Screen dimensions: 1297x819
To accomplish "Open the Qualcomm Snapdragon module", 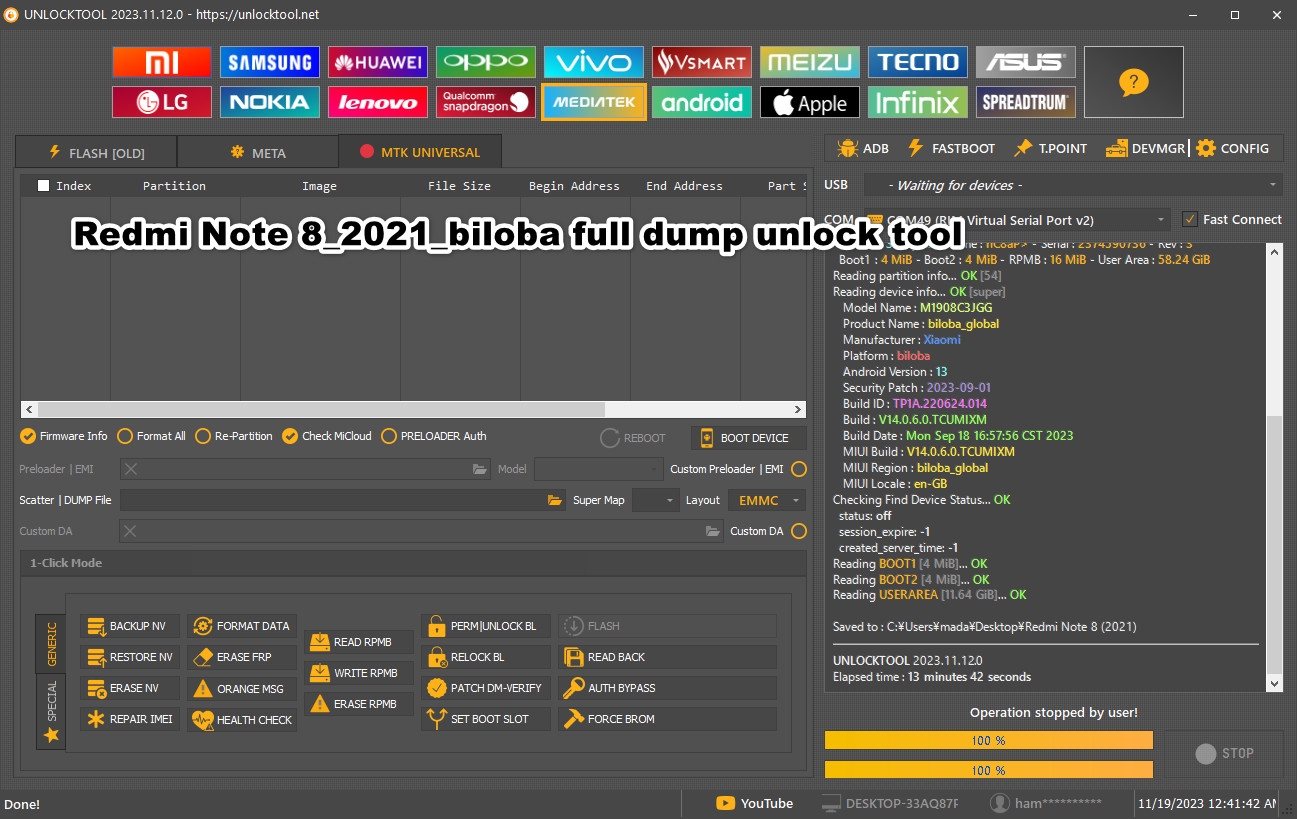I will (x=486, y=102).
